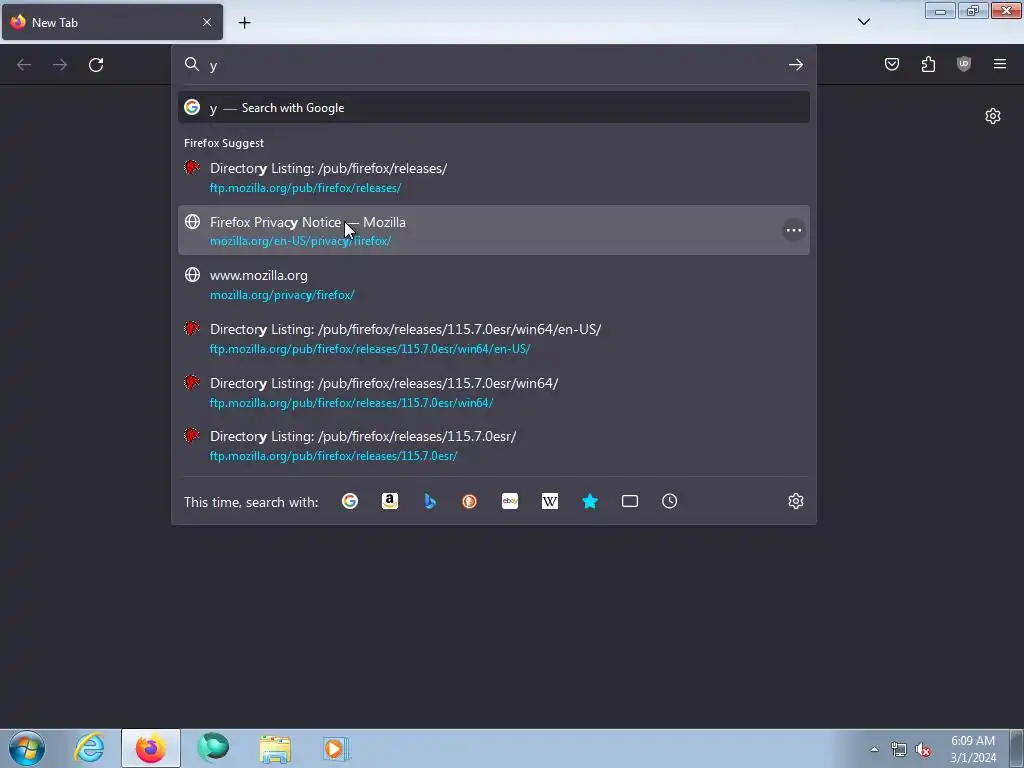Open the green globe app in taskbar

click(x=213, y=748)
